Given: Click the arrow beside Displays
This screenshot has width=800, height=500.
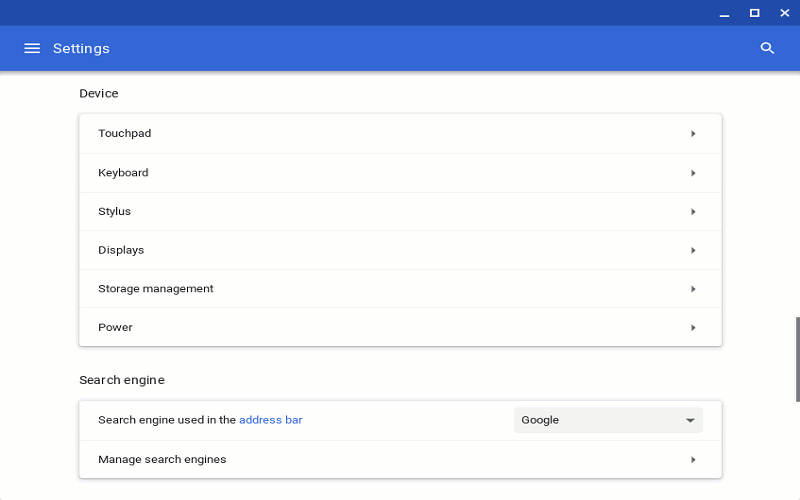Looking at the screenshot, I should tap(693, 250).
